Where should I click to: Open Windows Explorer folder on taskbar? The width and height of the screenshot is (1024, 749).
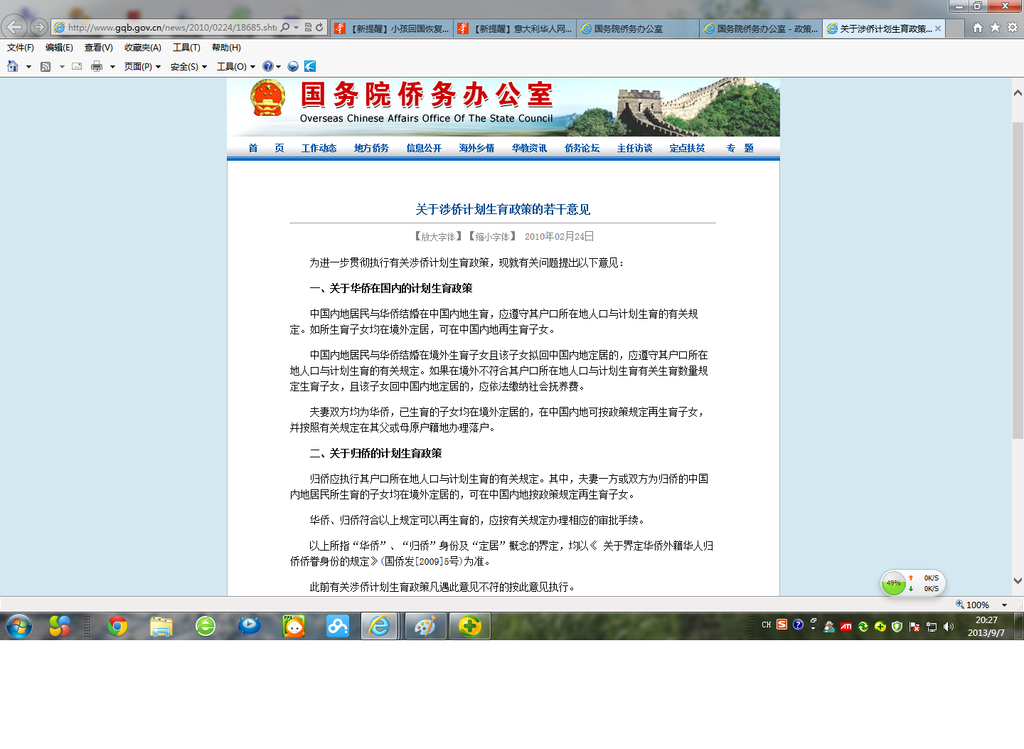coord(161,626)
